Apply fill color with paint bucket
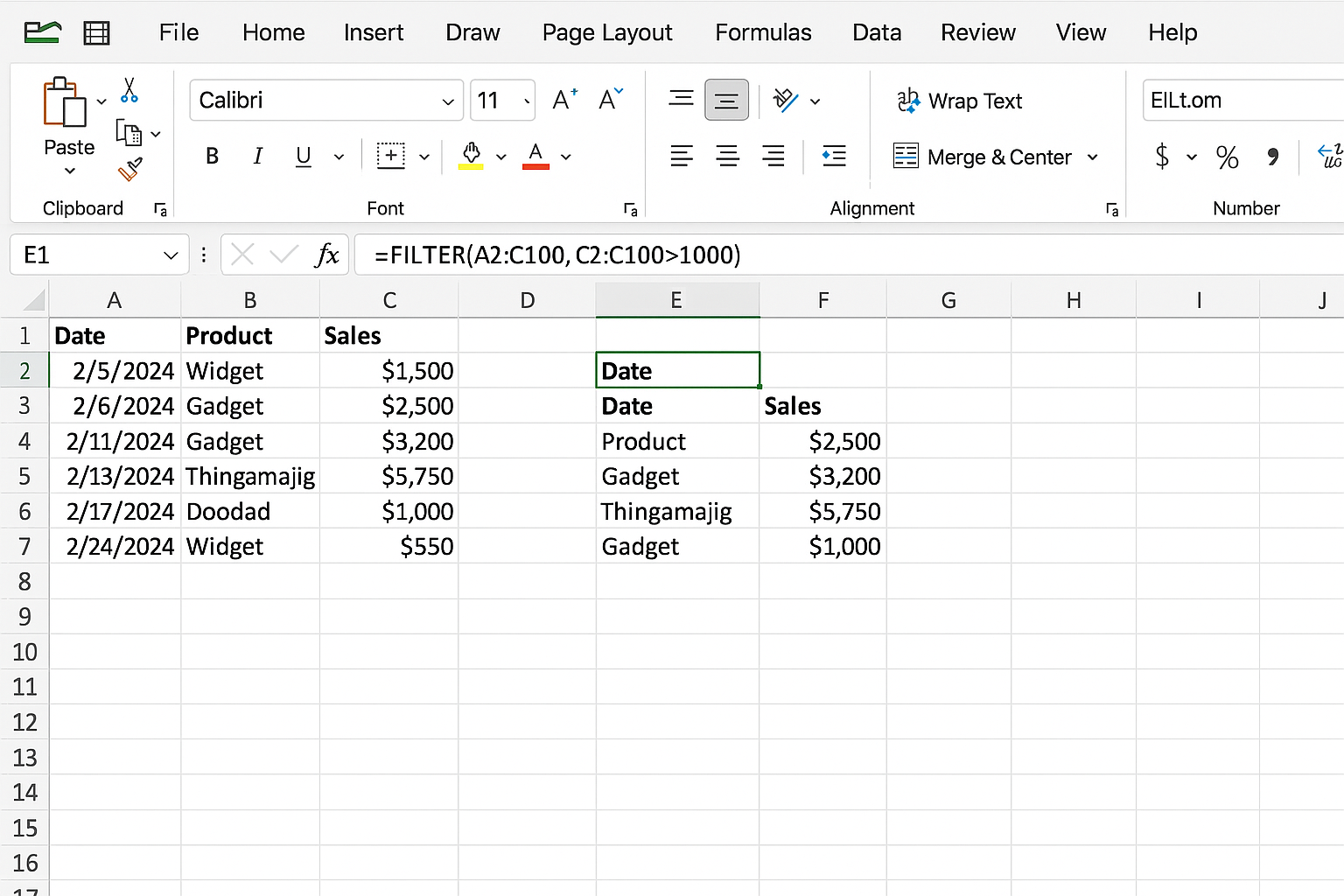Image resolution: width=1344 pixels, height=896 pixels. 471,156
